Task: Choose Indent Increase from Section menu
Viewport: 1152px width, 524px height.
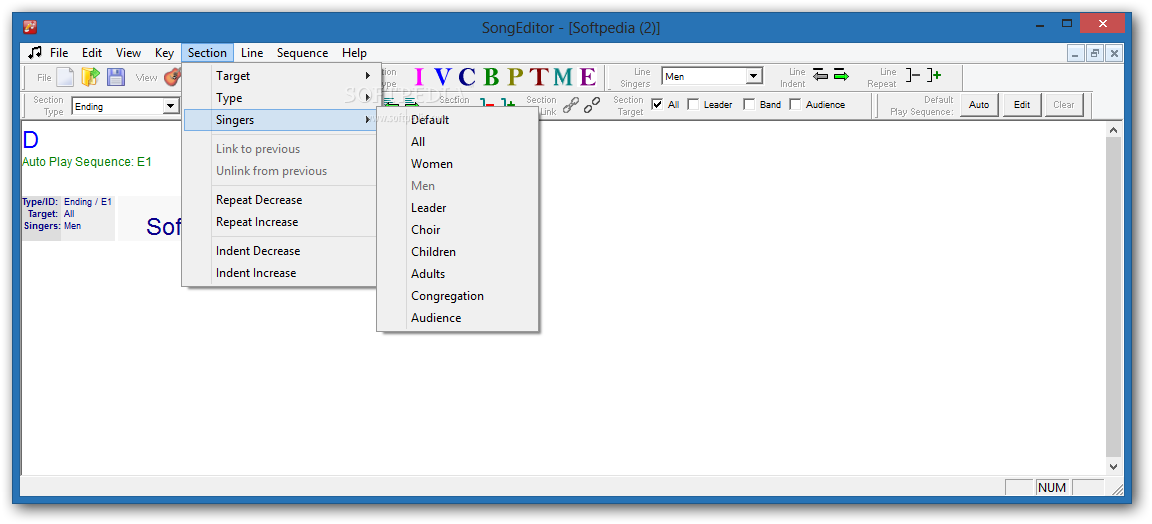Action: [x=281, y=273]
